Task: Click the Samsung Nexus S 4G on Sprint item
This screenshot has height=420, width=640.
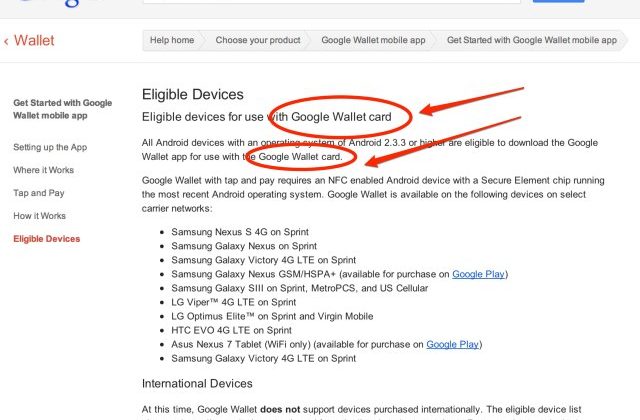Action: coord(240,232)
